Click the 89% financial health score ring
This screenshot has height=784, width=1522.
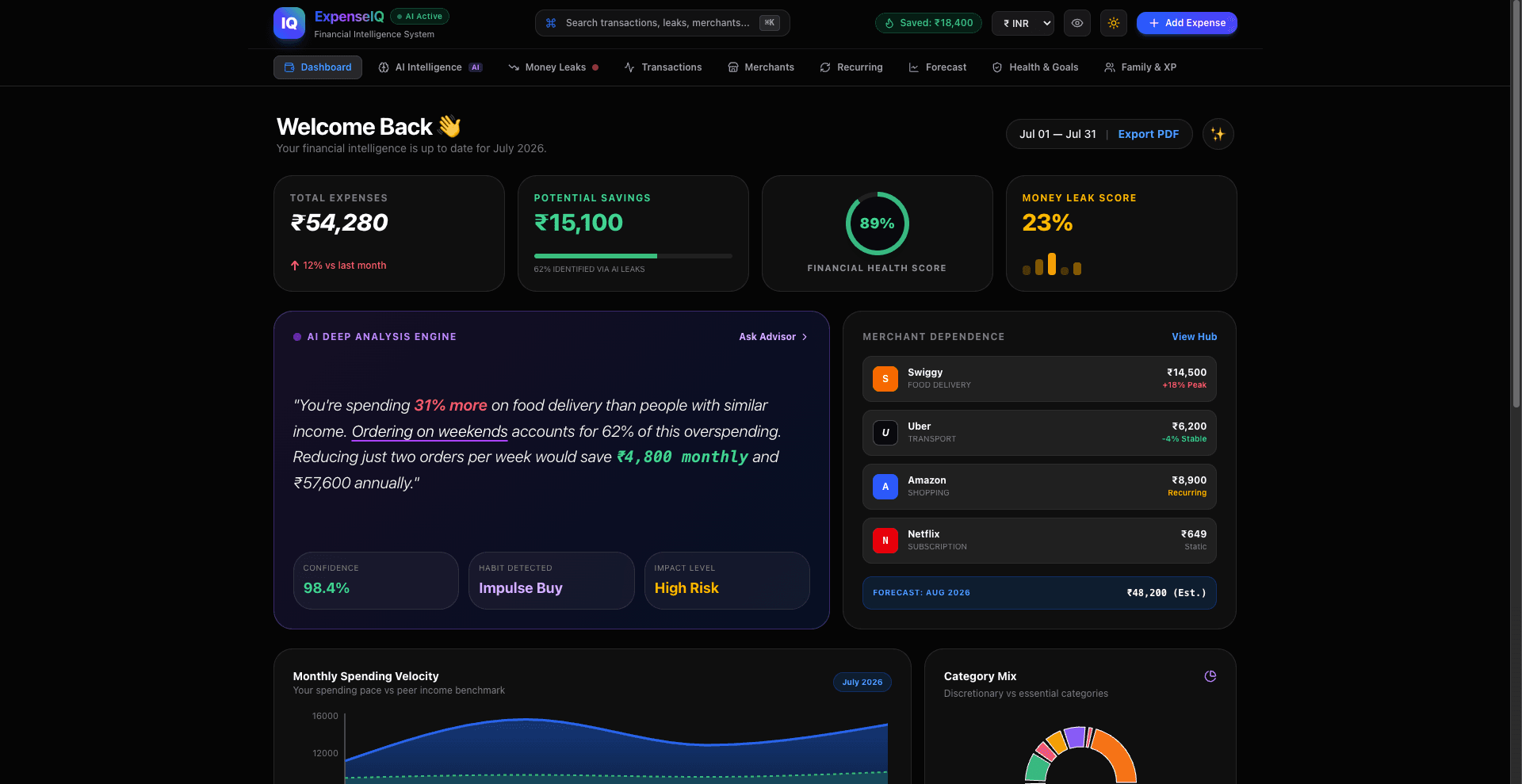(877, 224)
